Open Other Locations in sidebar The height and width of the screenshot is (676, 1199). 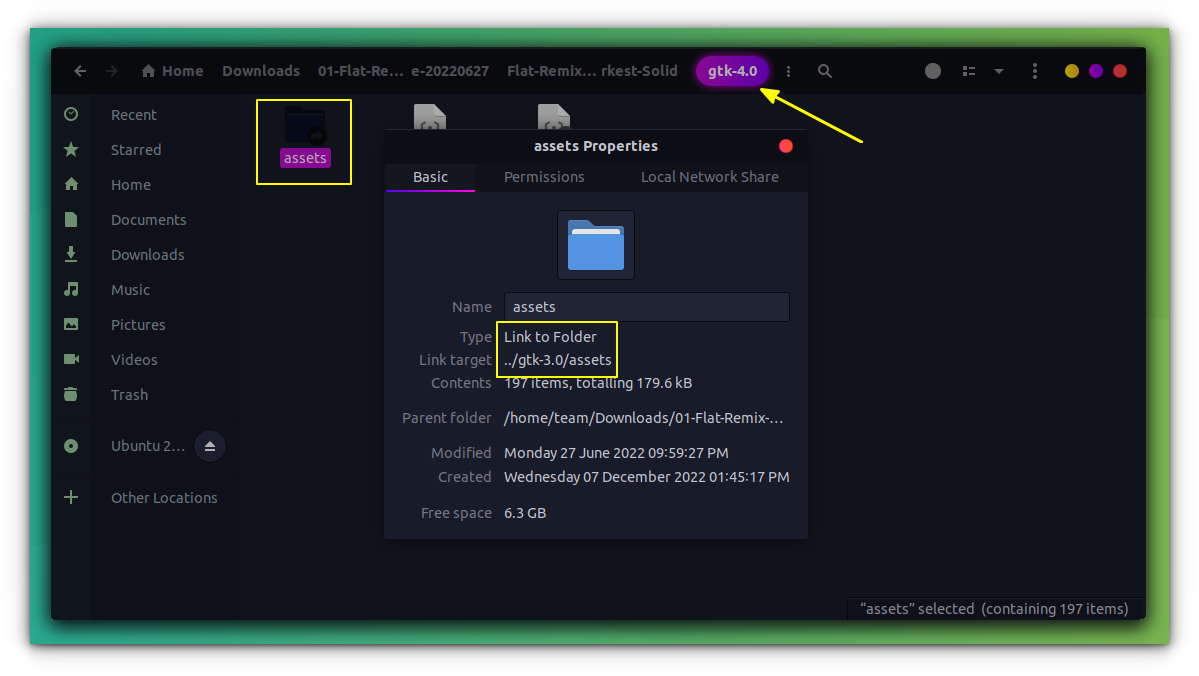pos(164,498)
